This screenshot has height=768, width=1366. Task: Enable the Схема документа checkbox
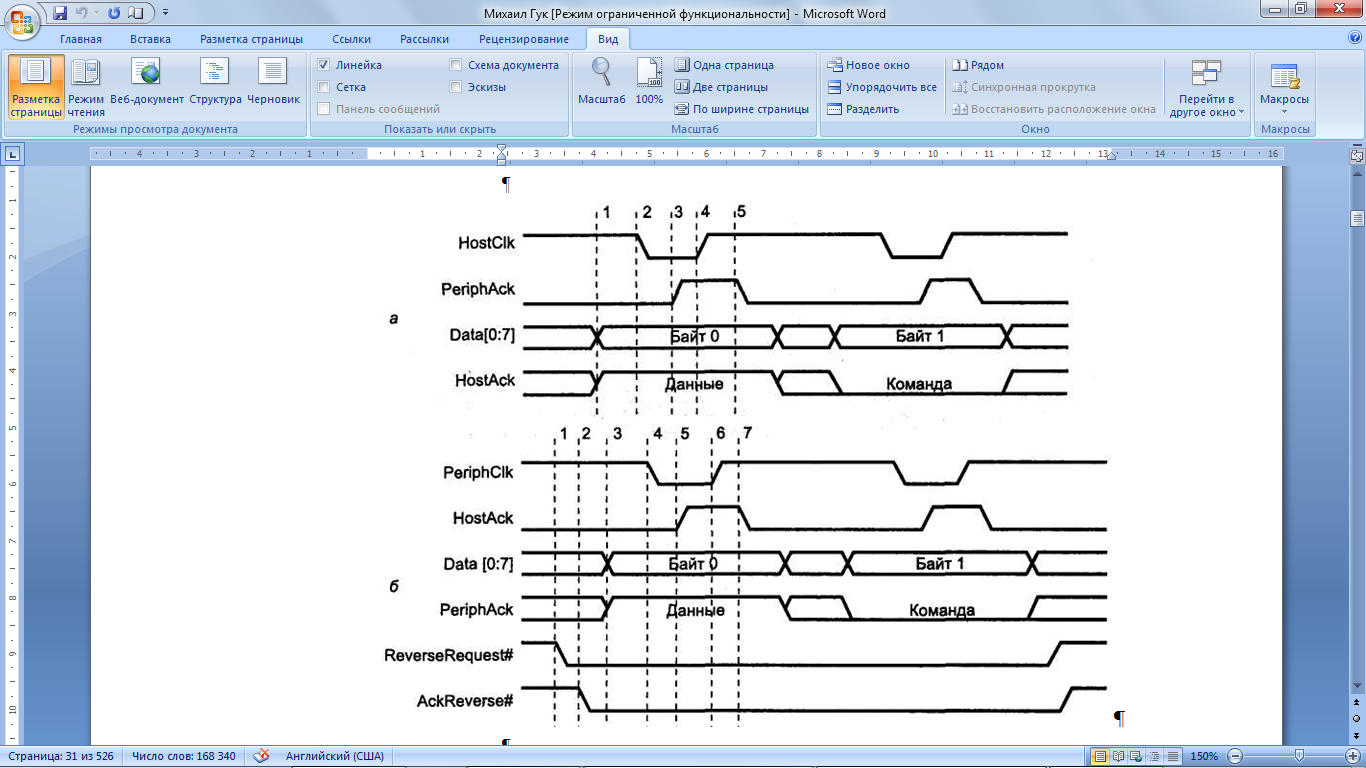coord(456,65)
